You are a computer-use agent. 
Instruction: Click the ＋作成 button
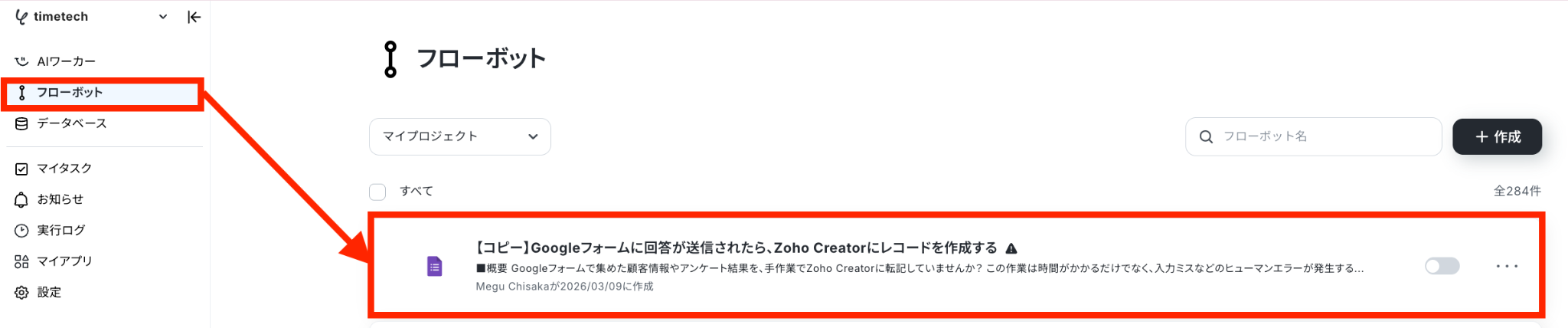pyautogui.click(x=1497, y=136)
